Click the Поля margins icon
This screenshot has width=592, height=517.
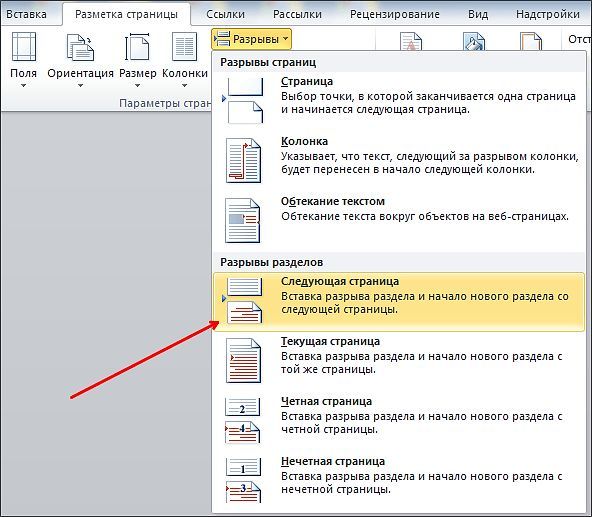point(24,47)
